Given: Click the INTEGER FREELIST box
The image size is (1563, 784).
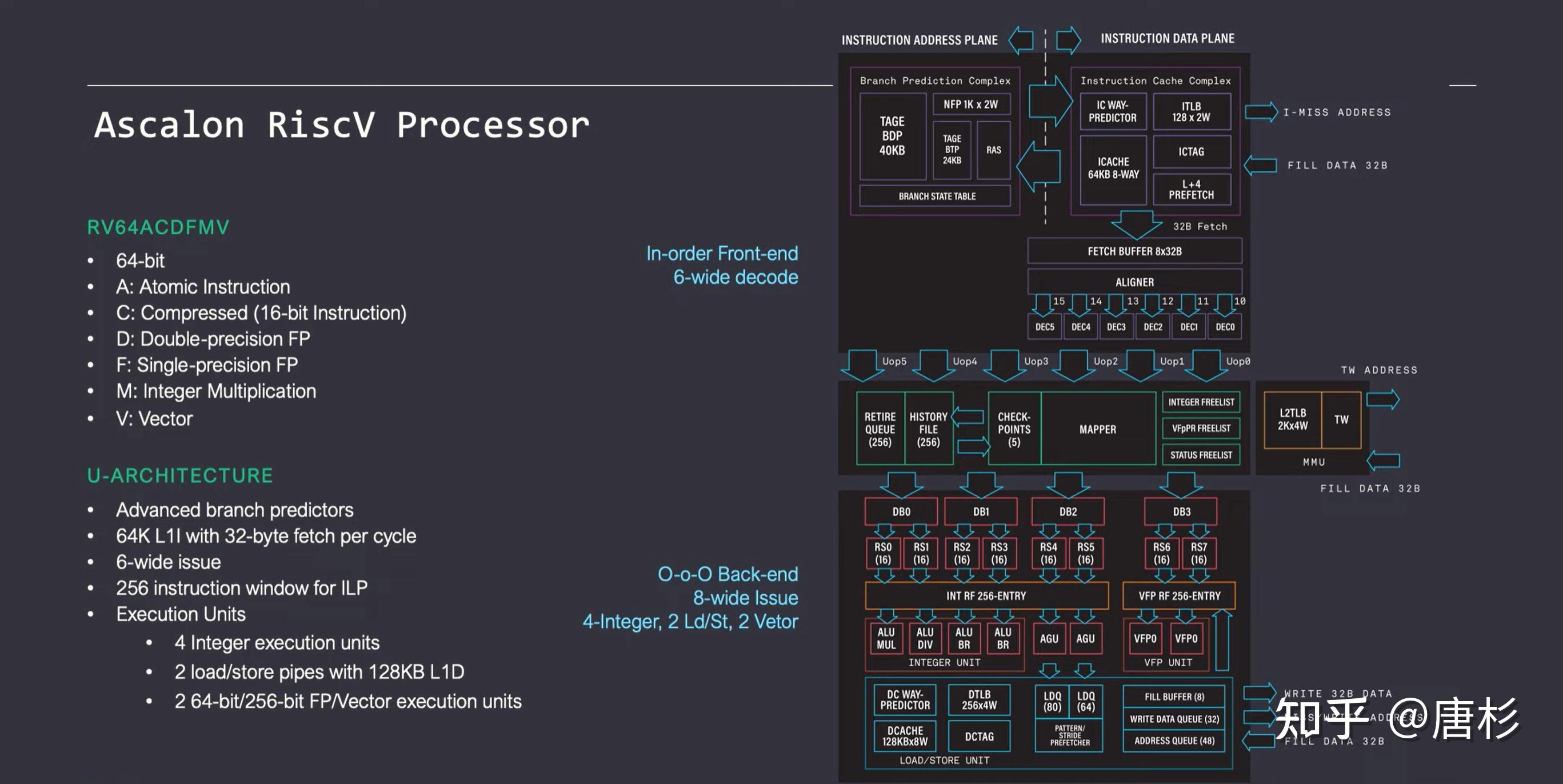Looking at the screenshot, I should [x=1201, y=402].
